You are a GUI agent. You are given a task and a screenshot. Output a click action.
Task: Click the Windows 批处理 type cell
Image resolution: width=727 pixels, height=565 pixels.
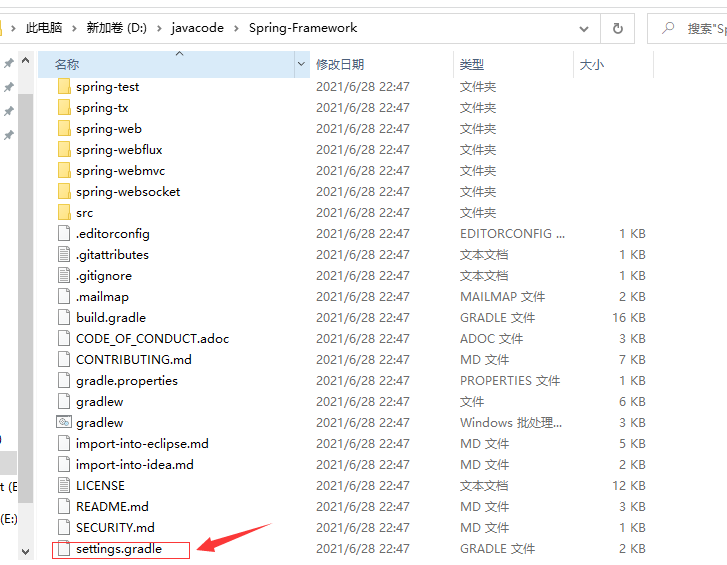pyautogui.click(x=510, y=422)
